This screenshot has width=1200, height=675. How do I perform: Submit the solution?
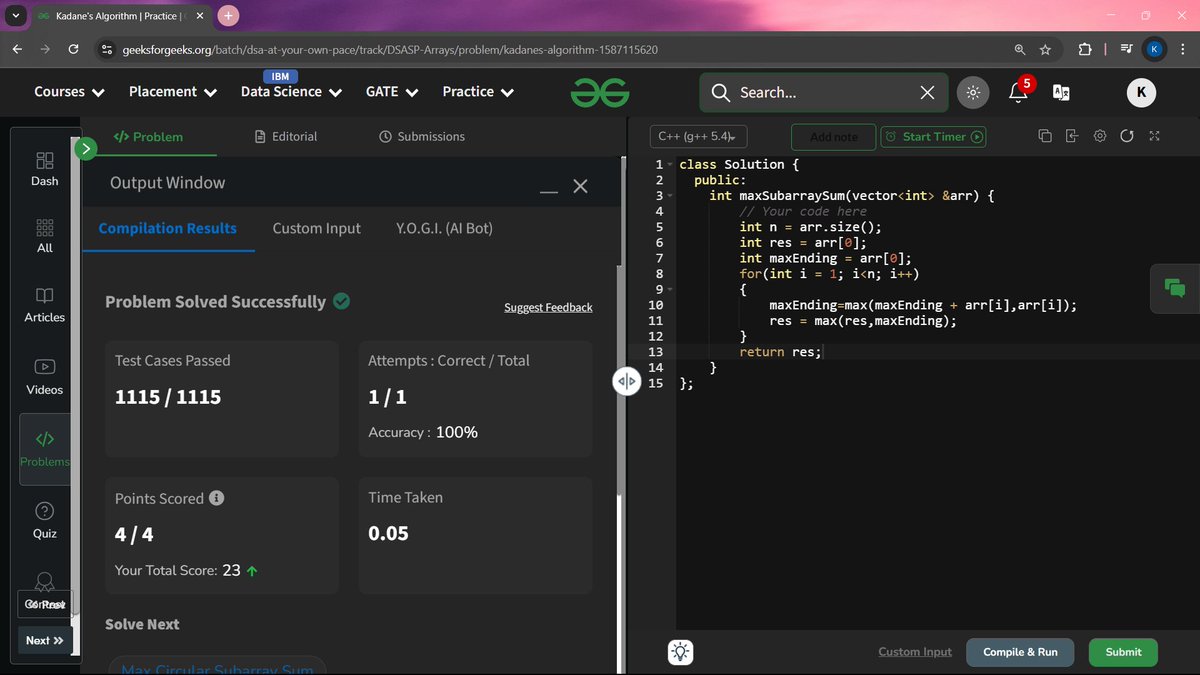pos(1123,652)
